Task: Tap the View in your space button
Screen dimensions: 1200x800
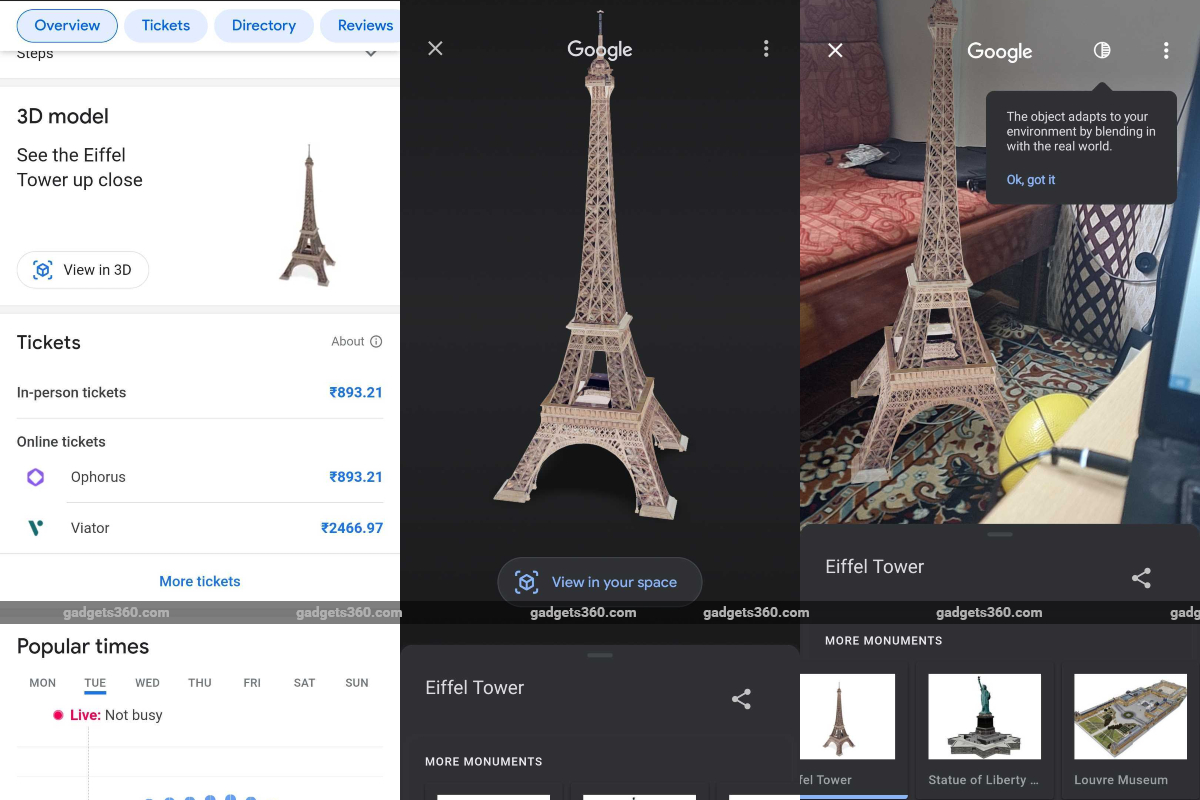Action: 599,581
